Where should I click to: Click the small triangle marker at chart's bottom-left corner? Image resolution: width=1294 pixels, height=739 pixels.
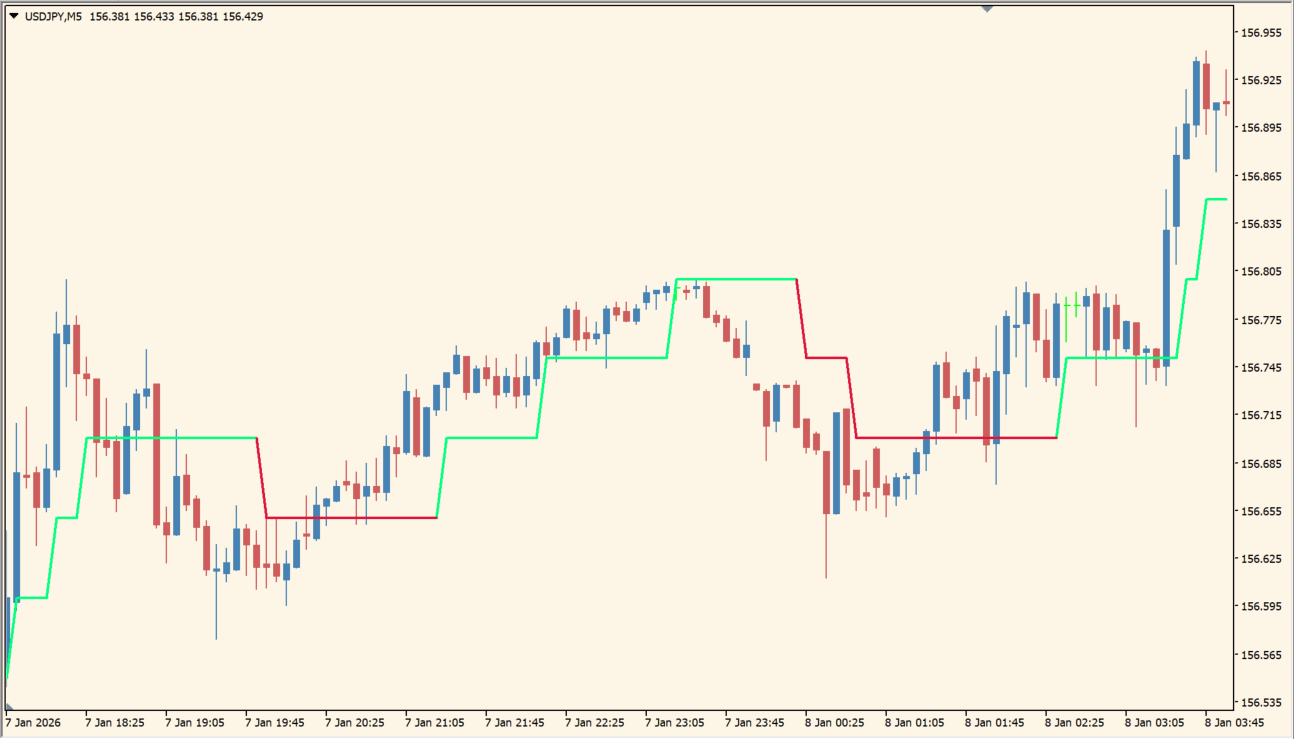(x=9, y=706)
